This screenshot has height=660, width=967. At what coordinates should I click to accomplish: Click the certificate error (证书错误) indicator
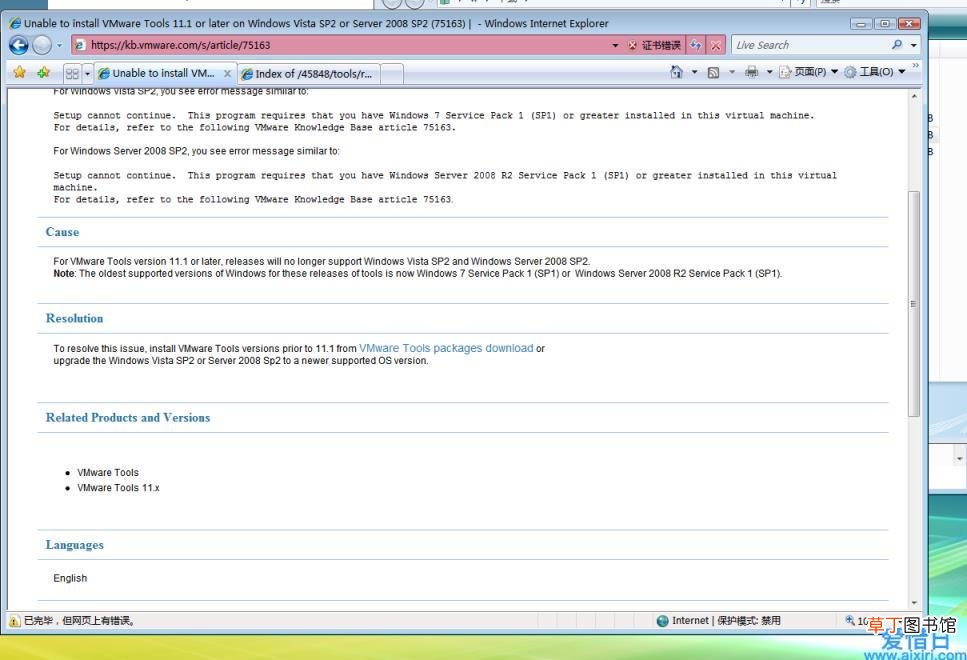tap(655, 45)
